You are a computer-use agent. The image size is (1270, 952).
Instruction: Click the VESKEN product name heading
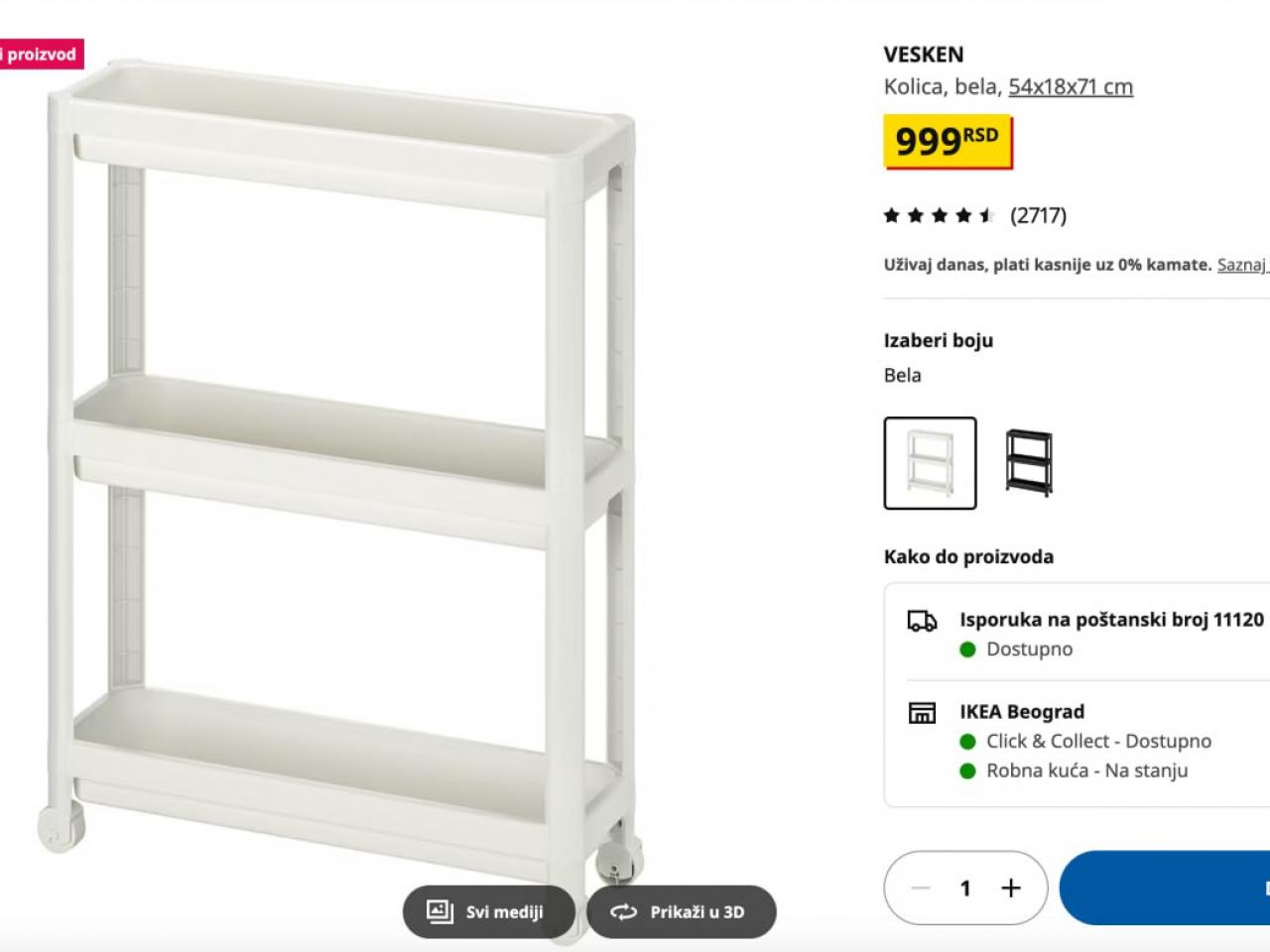924,55
